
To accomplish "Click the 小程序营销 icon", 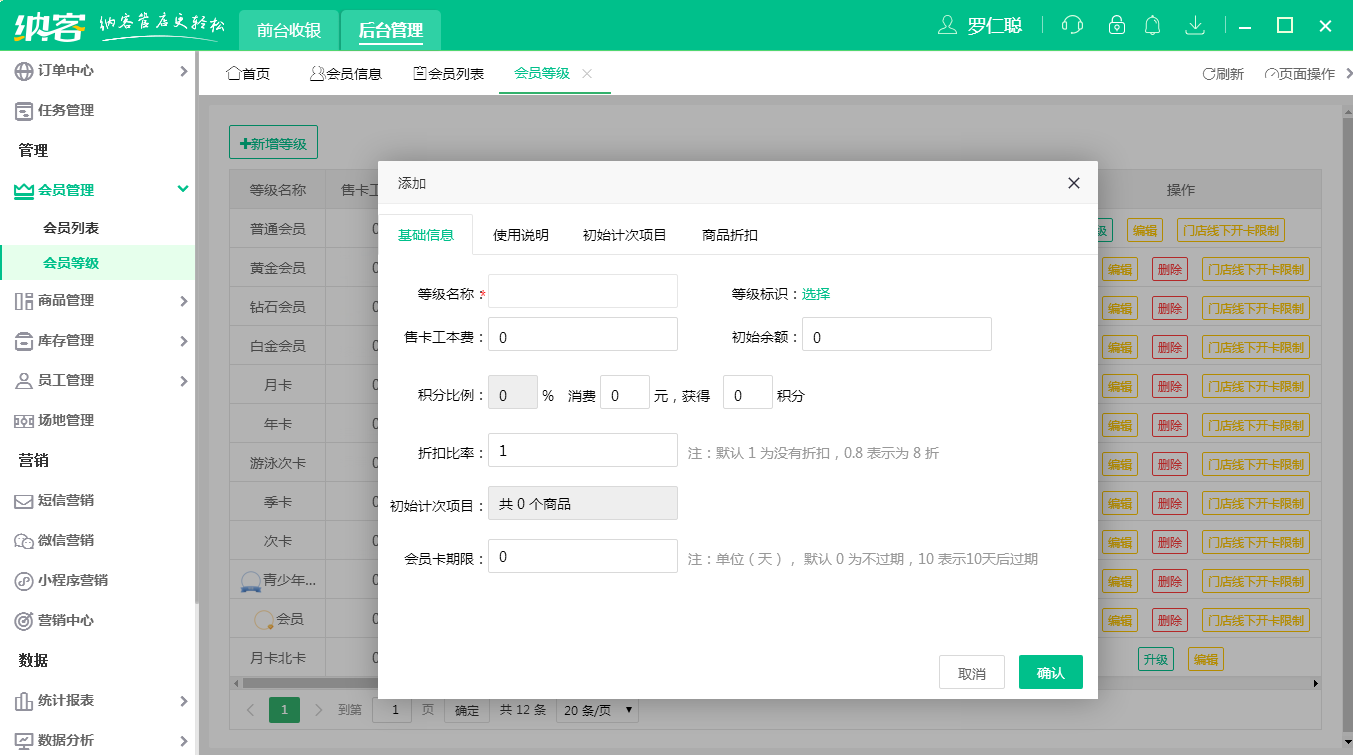I will [24, 581].
